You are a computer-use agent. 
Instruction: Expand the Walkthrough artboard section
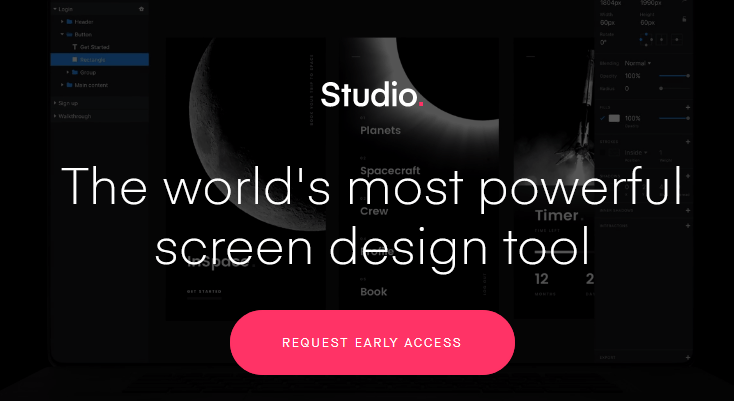point(55,116)
